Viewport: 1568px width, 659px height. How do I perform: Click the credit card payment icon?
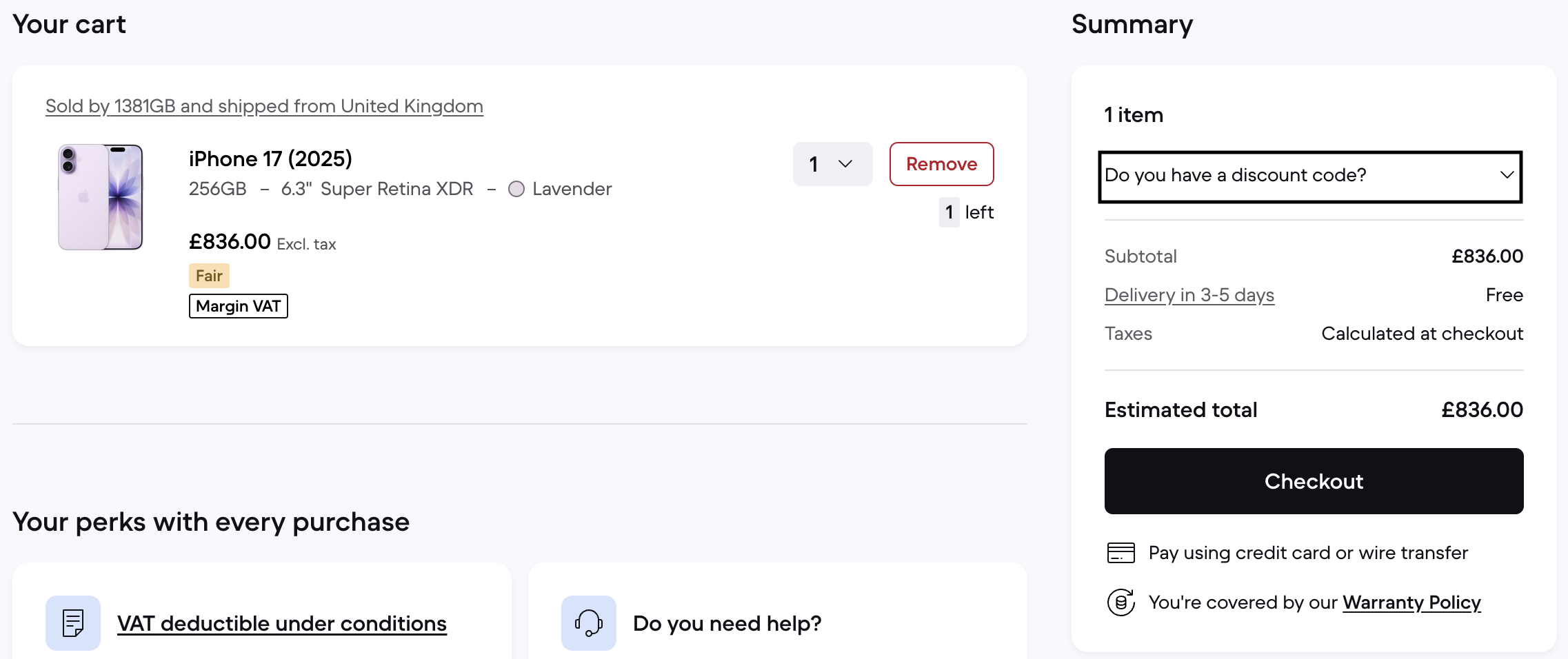(x=1120, y=553)
